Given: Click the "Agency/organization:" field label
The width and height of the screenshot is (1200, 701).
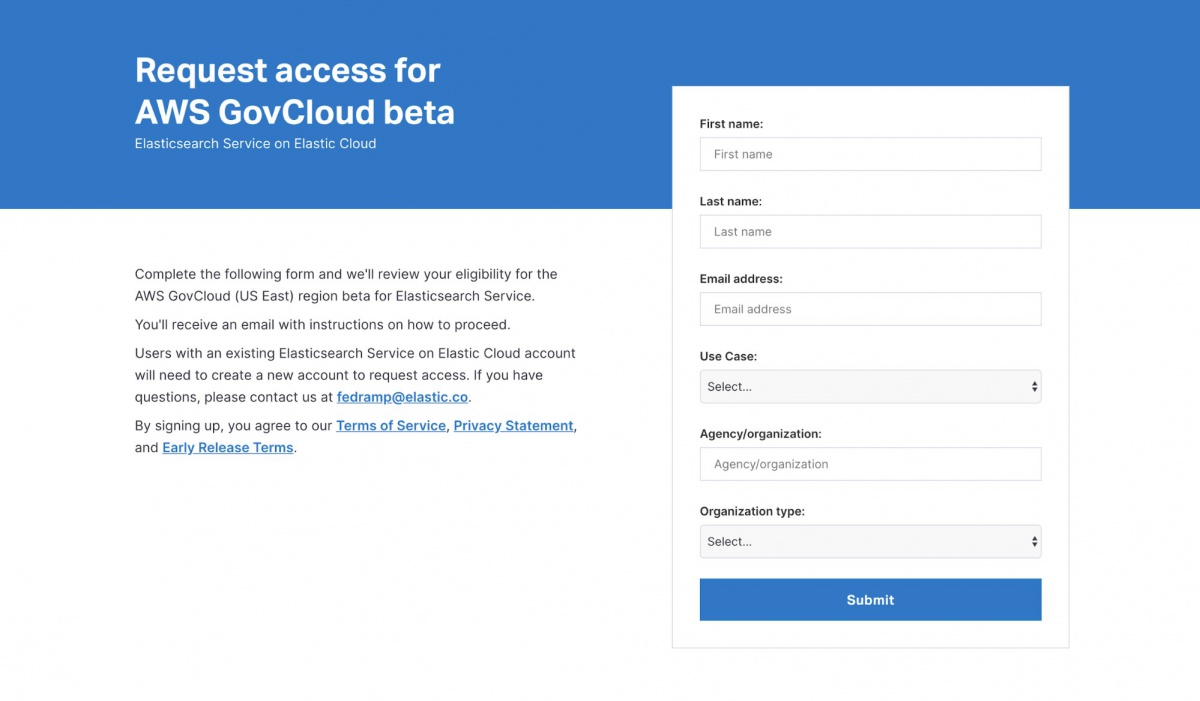Looking at the screenshot, I should (x=760, y=434).
